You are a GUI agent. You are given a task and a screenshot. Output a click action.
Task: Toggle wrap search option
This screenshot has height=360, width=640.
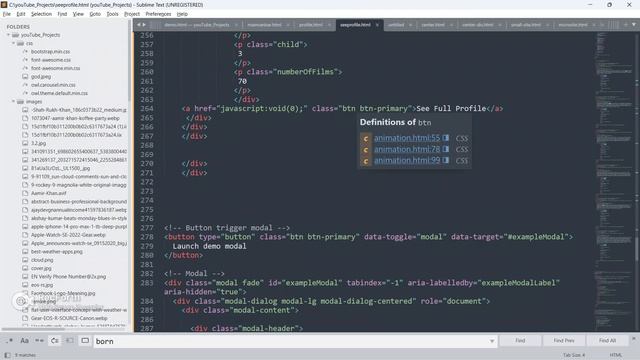coord(55,340)
